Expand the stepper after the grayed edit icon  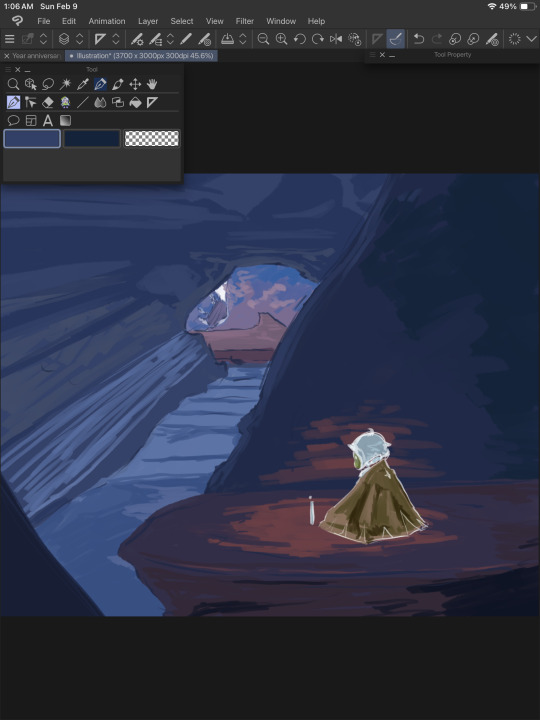(x=43, y=39)
